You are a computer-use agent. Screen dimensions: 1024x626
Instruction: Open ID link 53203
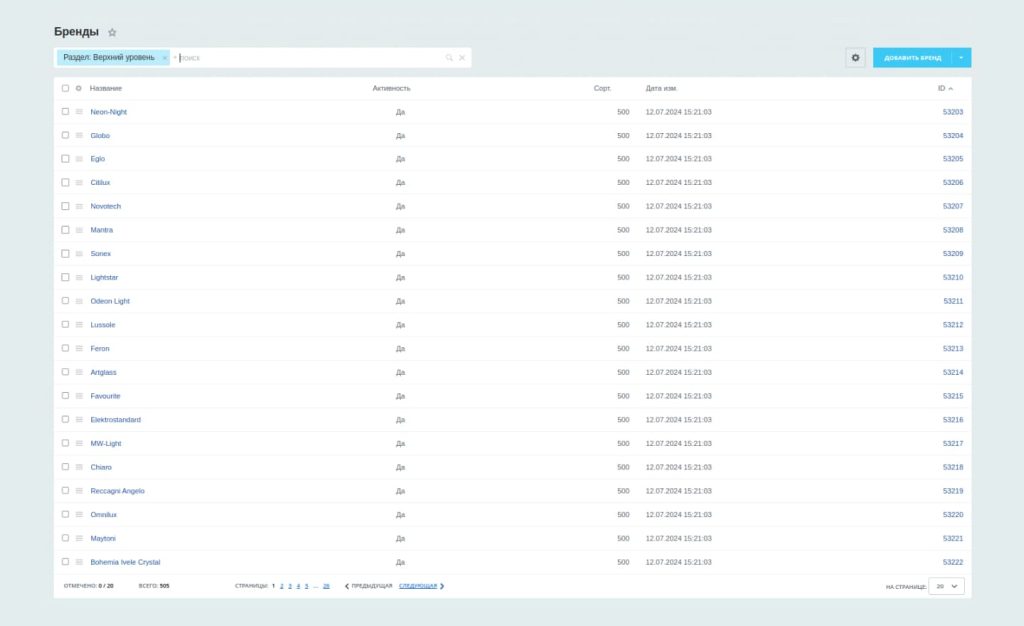[953, 112]
